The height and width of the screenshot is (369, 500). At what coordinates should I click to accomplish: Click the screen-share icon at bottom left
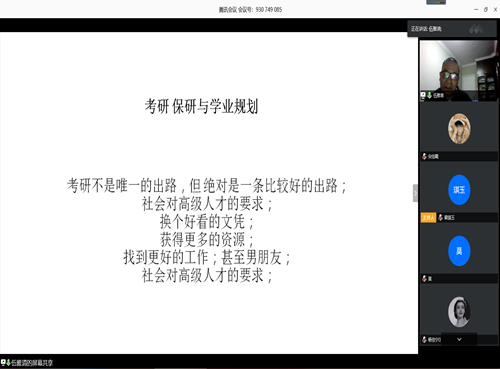point(3,362)
